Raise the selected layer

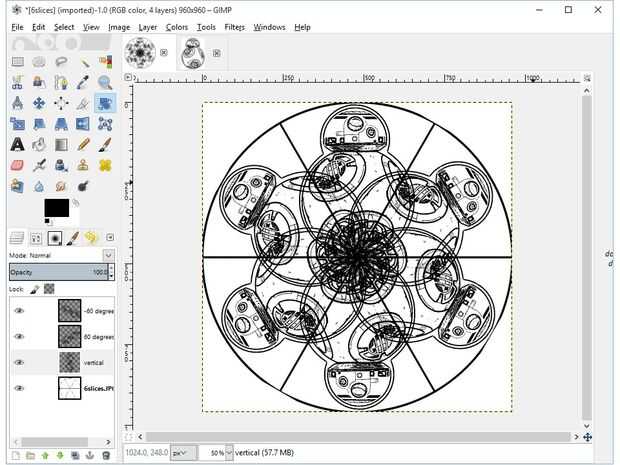coord(45,456)
